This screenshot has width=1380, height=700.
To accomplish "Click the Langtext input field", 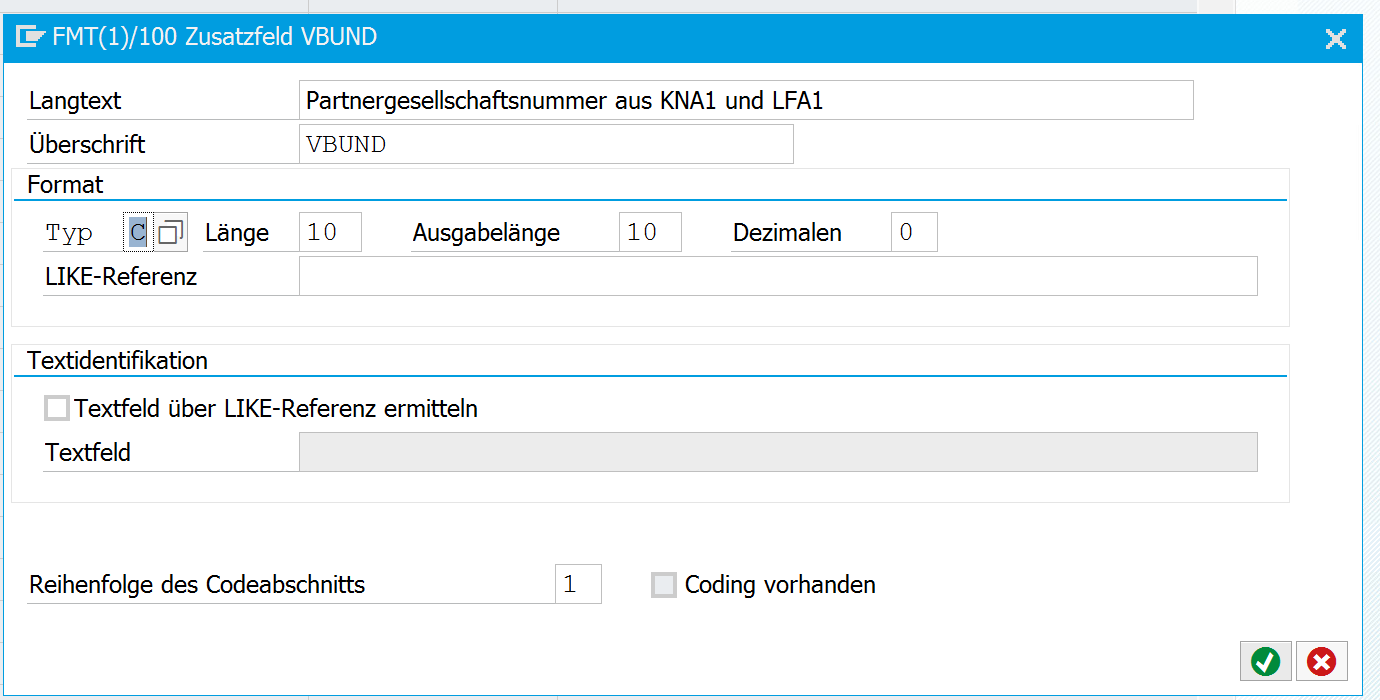I will click(745, 101).
